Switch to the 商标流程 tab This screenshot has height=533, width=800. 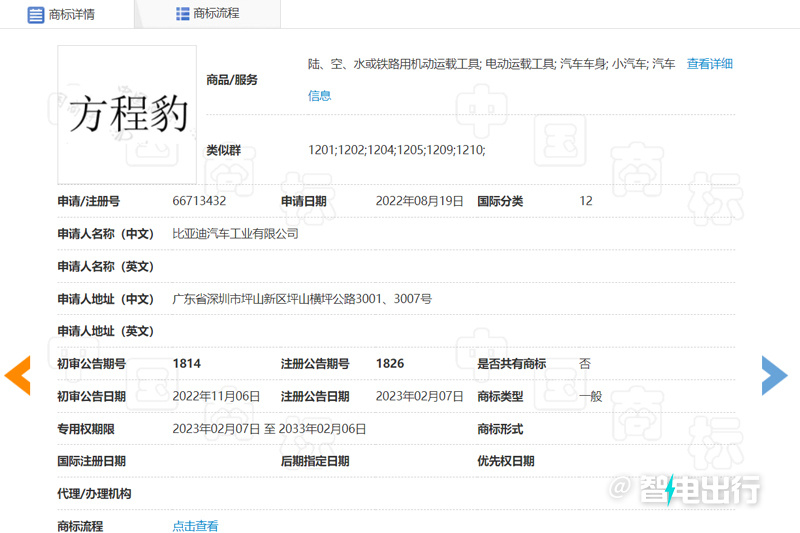(x=208, y=14)
